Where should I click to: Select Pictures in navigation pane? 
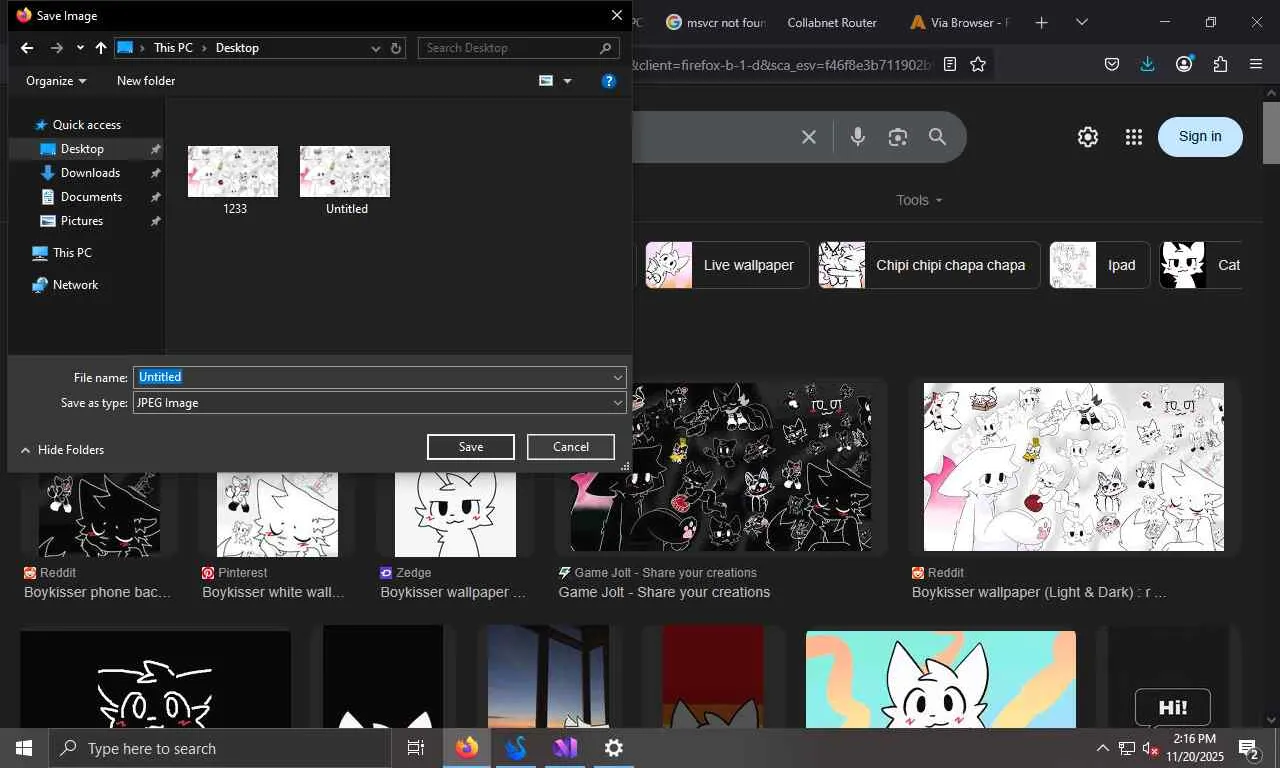(81, 221)
